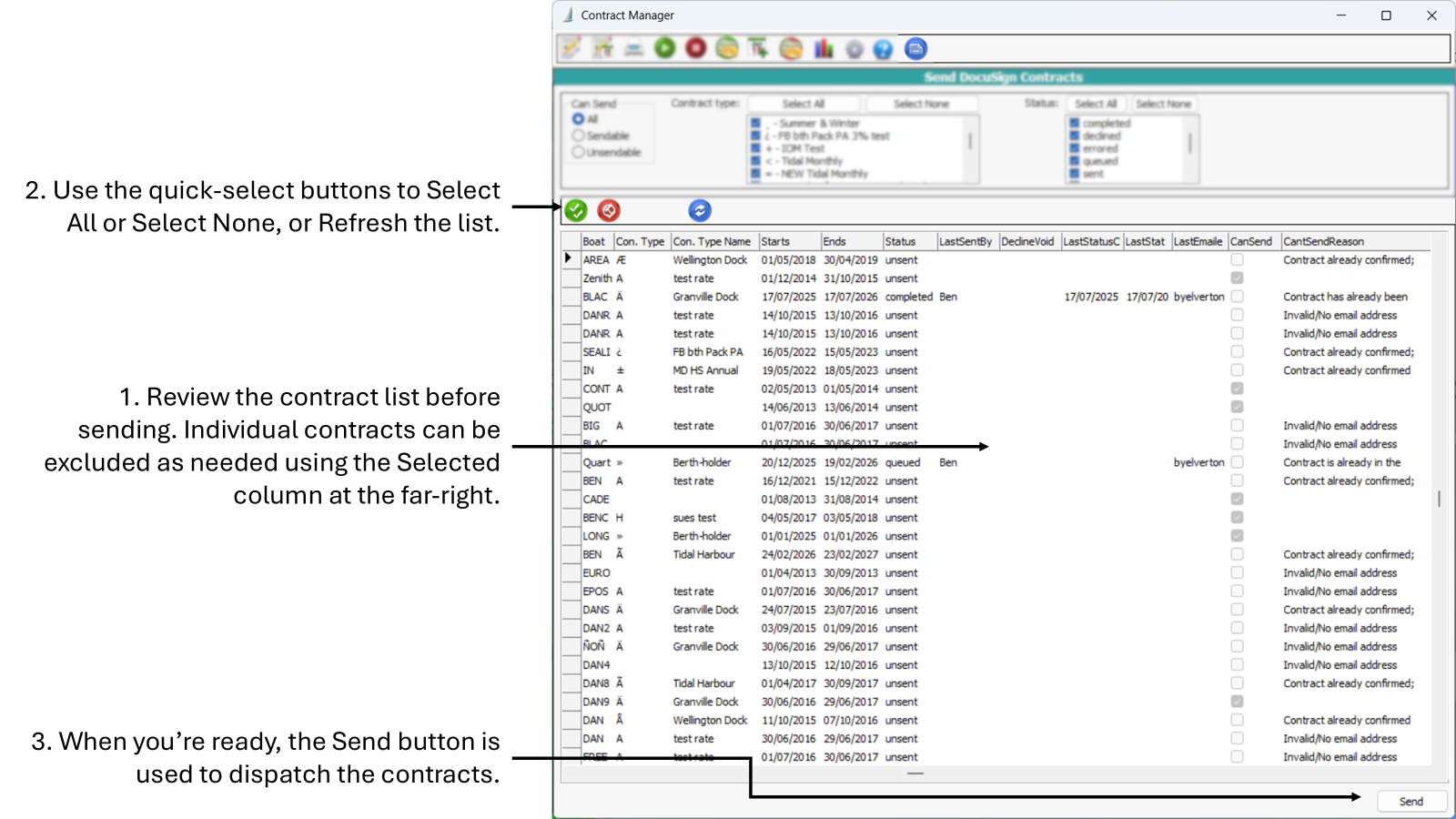This screenshot has width=1456, height=819.
Task: Click the blue DocuSign document toolbar icon
Action: 914,48
